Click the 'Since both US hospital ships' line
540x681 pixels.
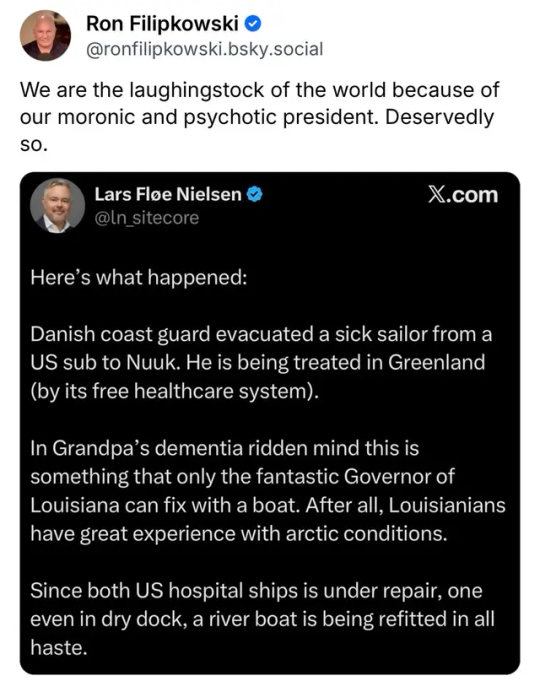[256, 591]
